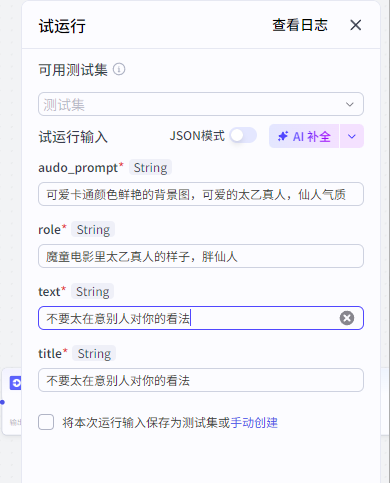Check the save run input as 测试集 checkbox

(x=46, y=422)
